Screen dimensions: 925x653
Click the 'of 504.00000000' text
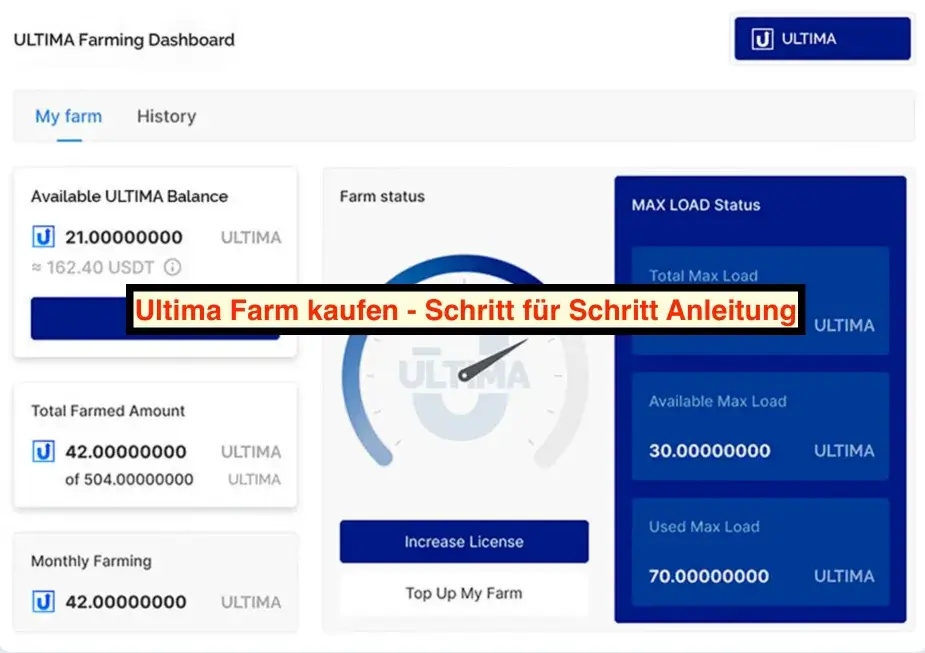(x=129, y=480)
